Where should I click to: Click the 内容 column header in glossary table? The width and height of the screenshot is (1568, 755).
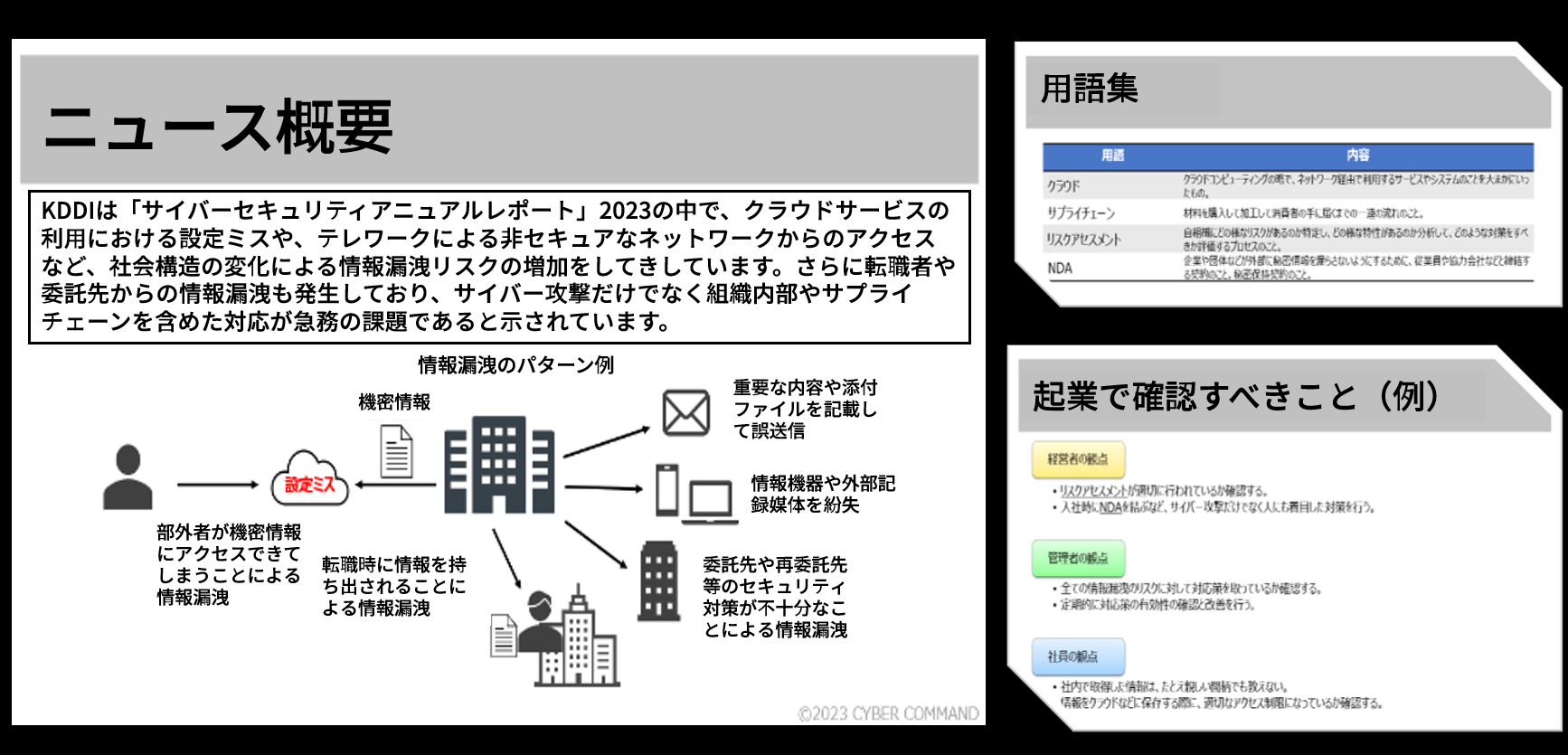tap(1357, 156)
